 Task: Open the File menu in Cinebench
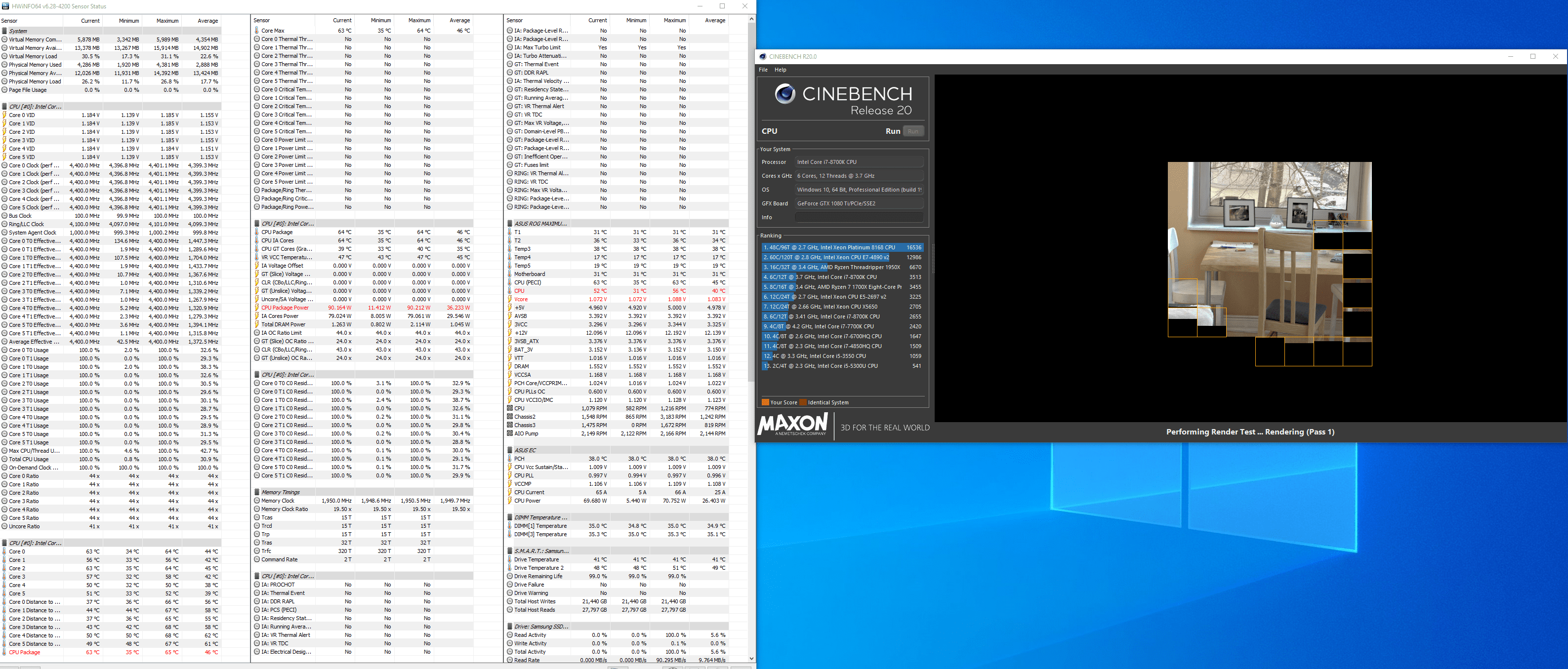click(763, 70)
